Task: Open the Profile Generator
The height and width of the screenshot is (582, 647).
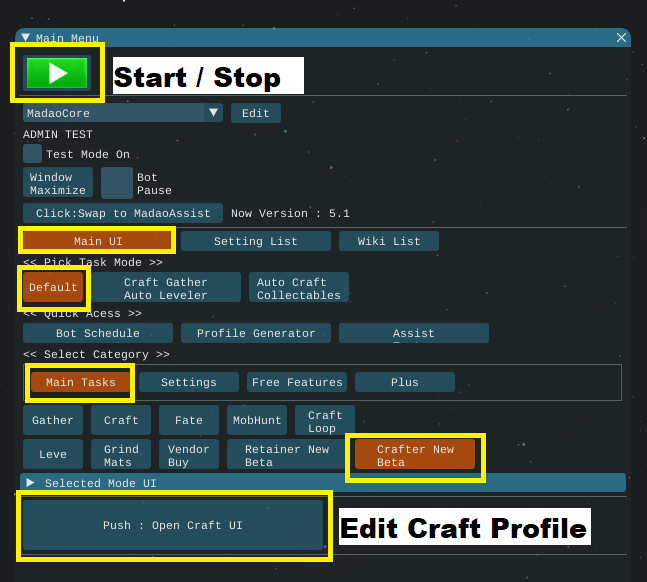Action: (x=256, y=333)
